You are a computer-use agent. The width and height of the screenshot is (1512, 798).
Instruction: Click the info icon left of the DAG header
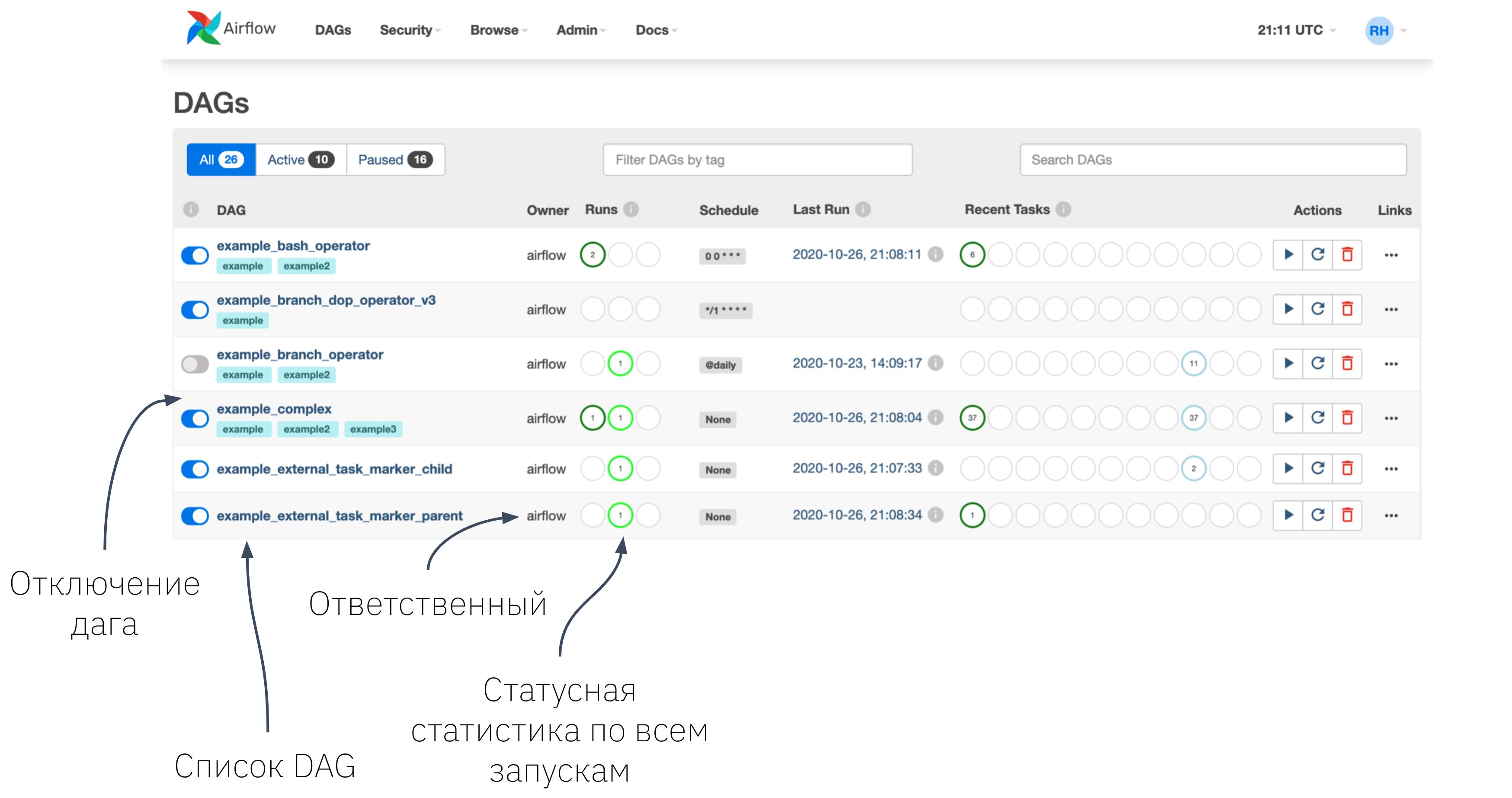(x=191, y=209)
